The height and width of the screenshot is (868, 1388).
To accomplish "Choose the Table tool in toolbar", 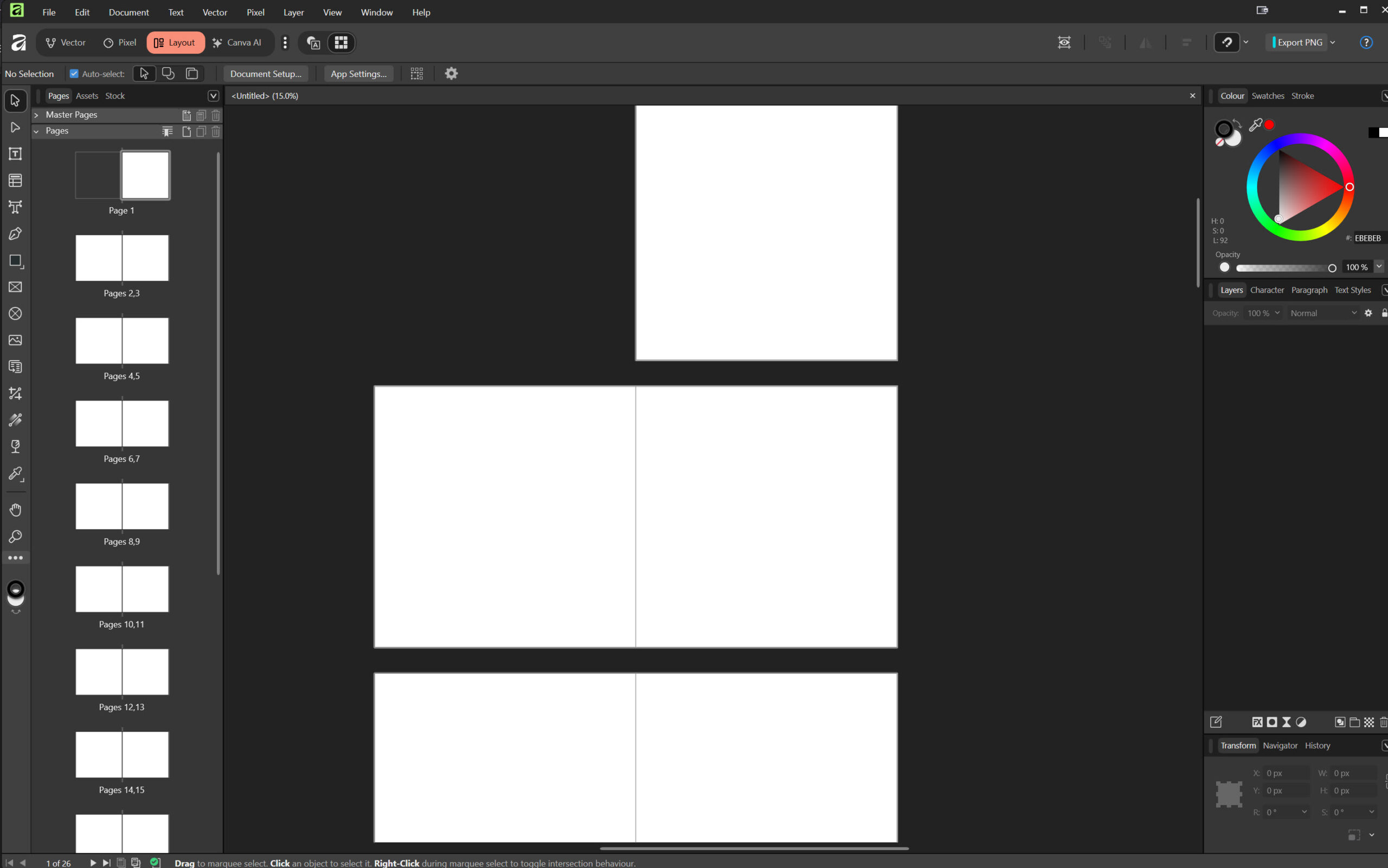I will pyautogui.click(x=16, y=180).
